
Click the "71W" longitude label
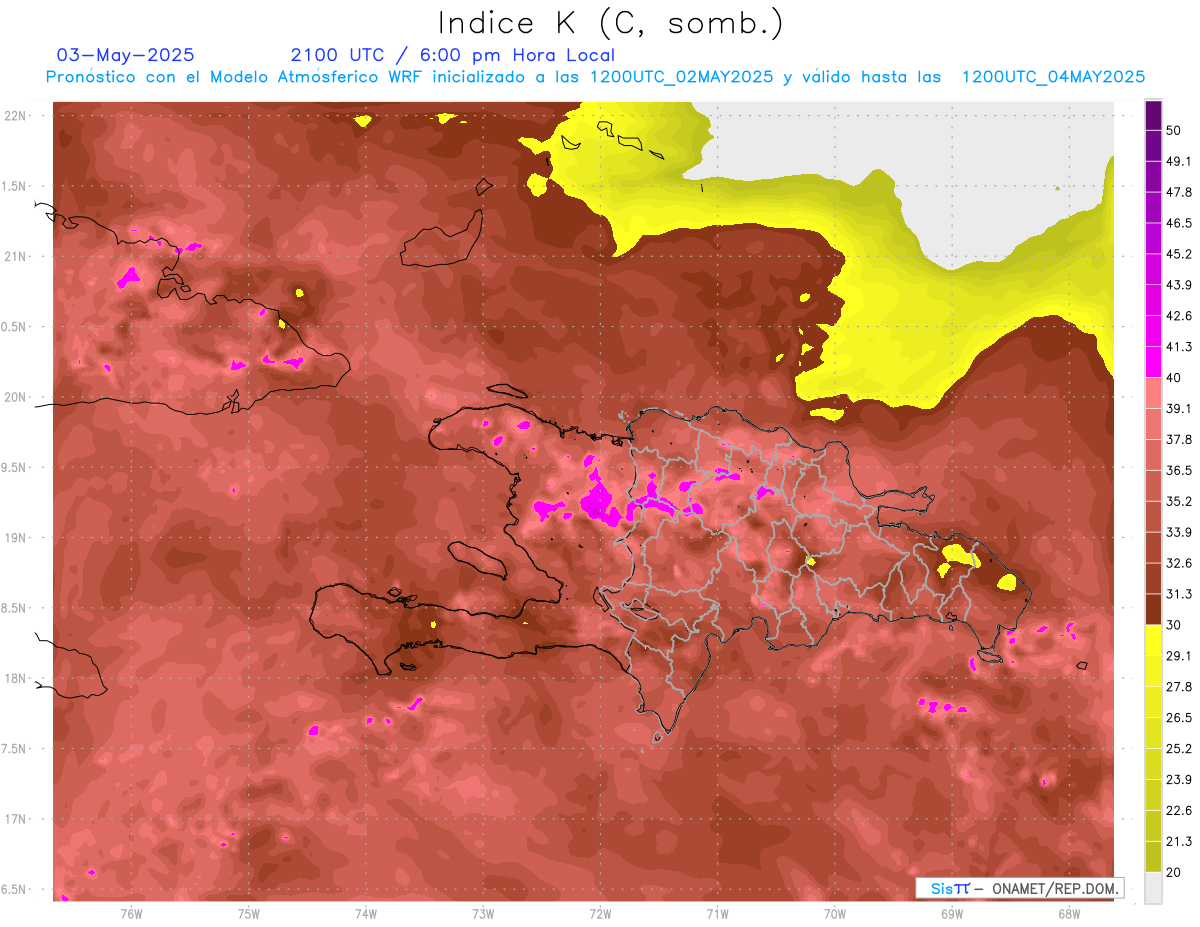pyautogui.click(x=717, y=912)
